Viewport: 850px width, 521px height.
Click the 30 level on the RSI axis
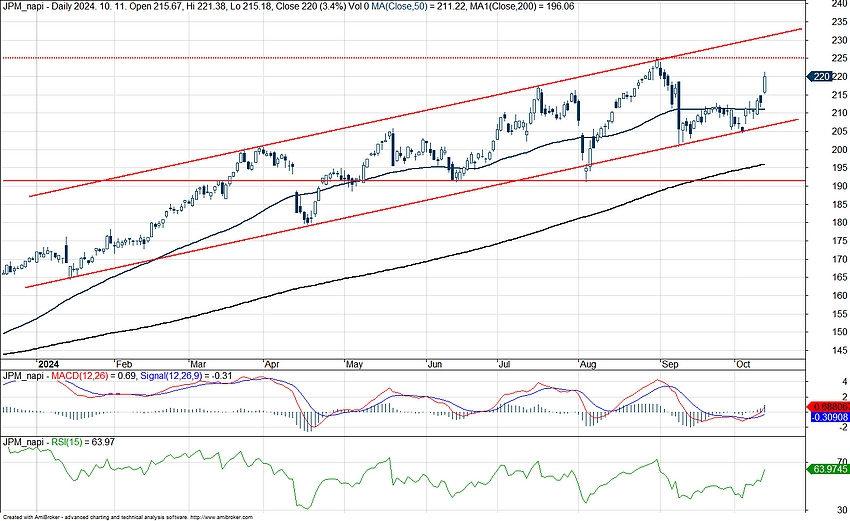[x=842, y=510]
